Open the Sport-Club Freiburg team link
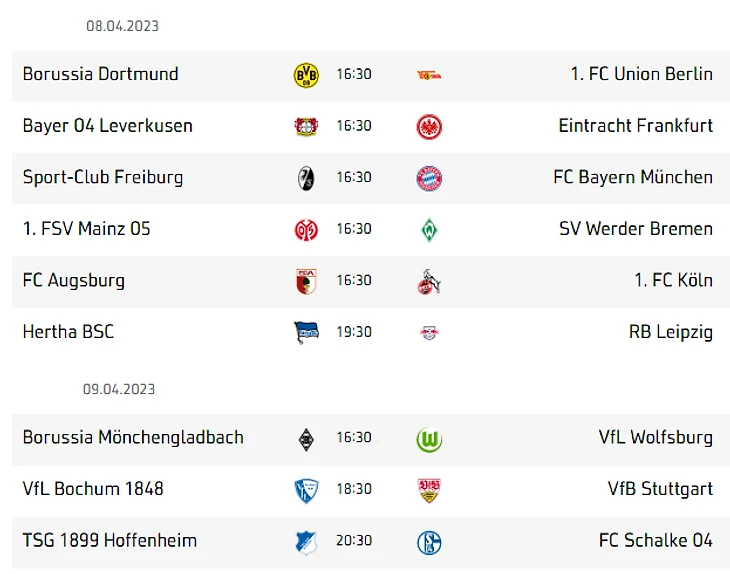 pos(103,177)
